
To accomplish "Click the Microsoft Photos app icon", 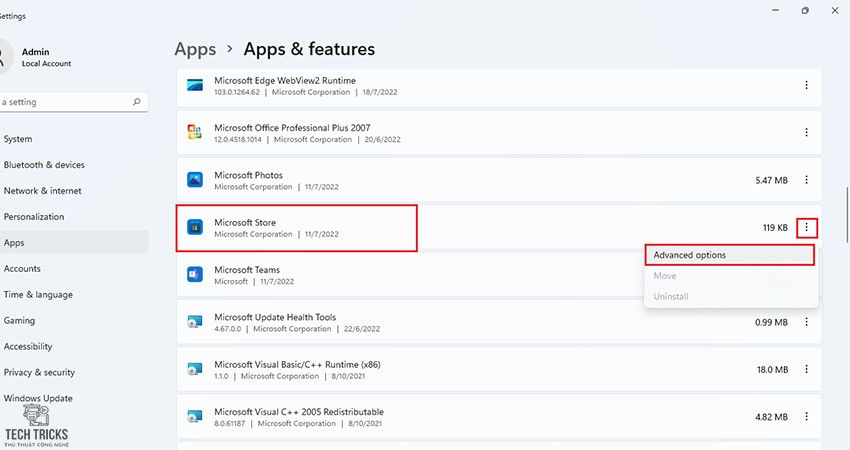I will coord(195,179).
